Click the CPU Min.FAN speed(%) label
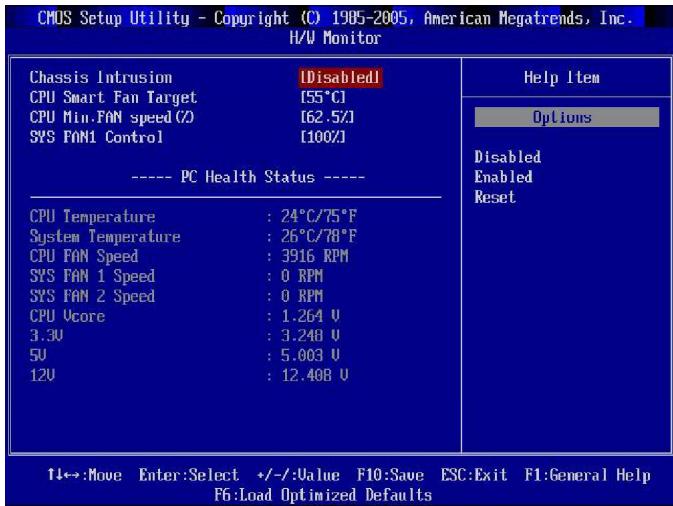 [x=112, y=118]
